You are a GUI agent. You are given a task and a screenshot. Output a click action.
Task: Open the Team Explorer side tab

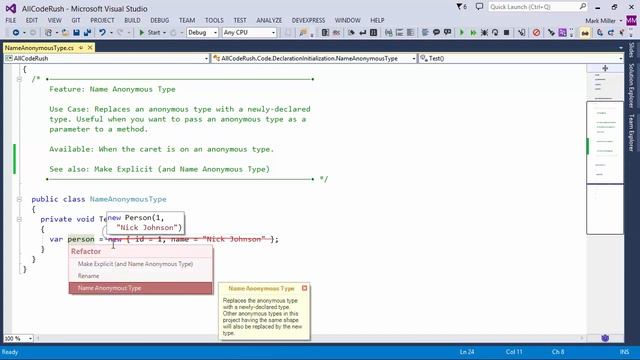[x=631, y=132]
